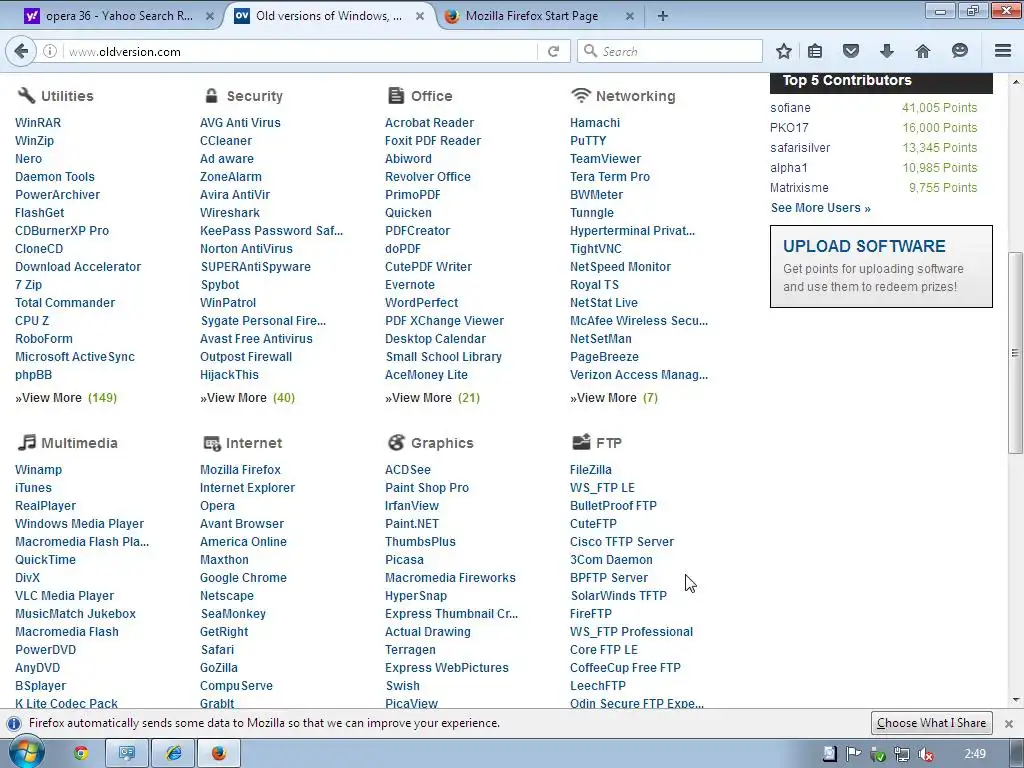Go to the Firefox home page icon
Image resolution: width=1024 pixels, height=768 pixels.
922,51
